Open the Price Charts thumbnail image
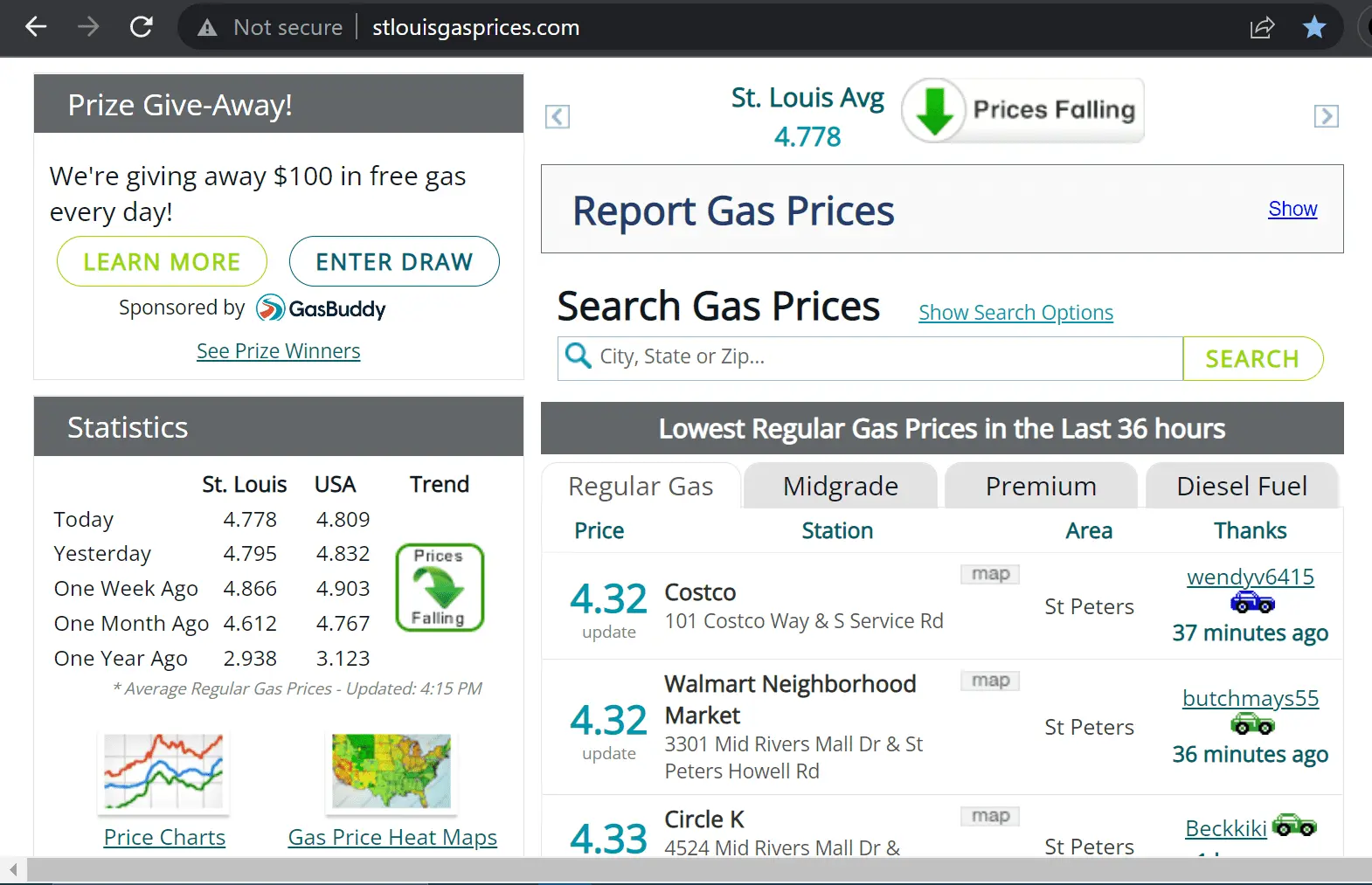 (x=163, y=771)
